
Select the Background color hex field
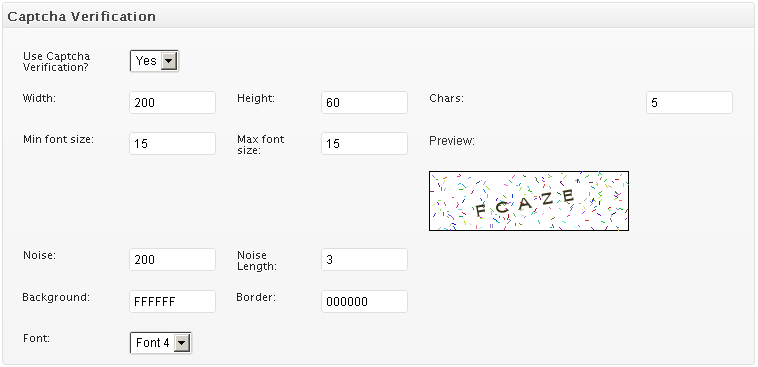(173, 302)
